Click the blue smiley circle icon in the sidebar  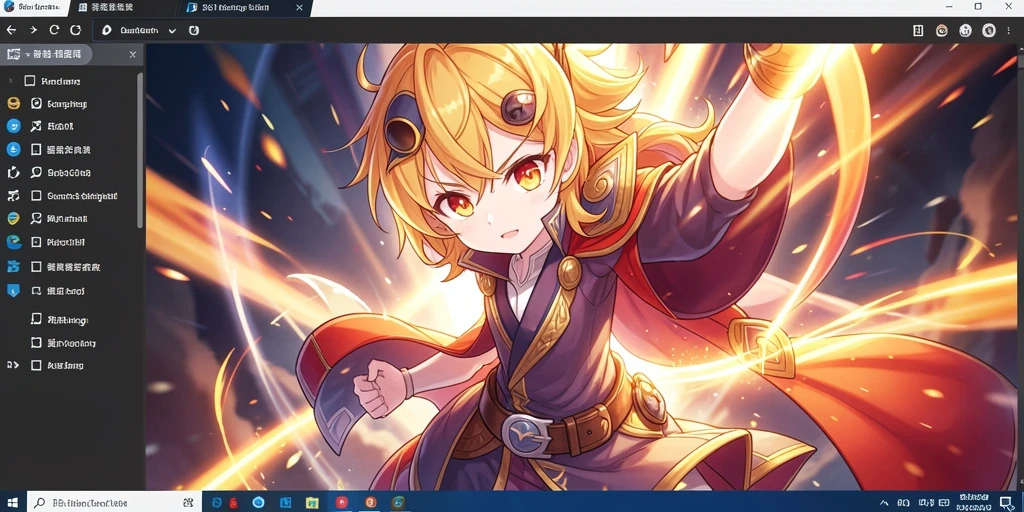click(x=14, y=126)
